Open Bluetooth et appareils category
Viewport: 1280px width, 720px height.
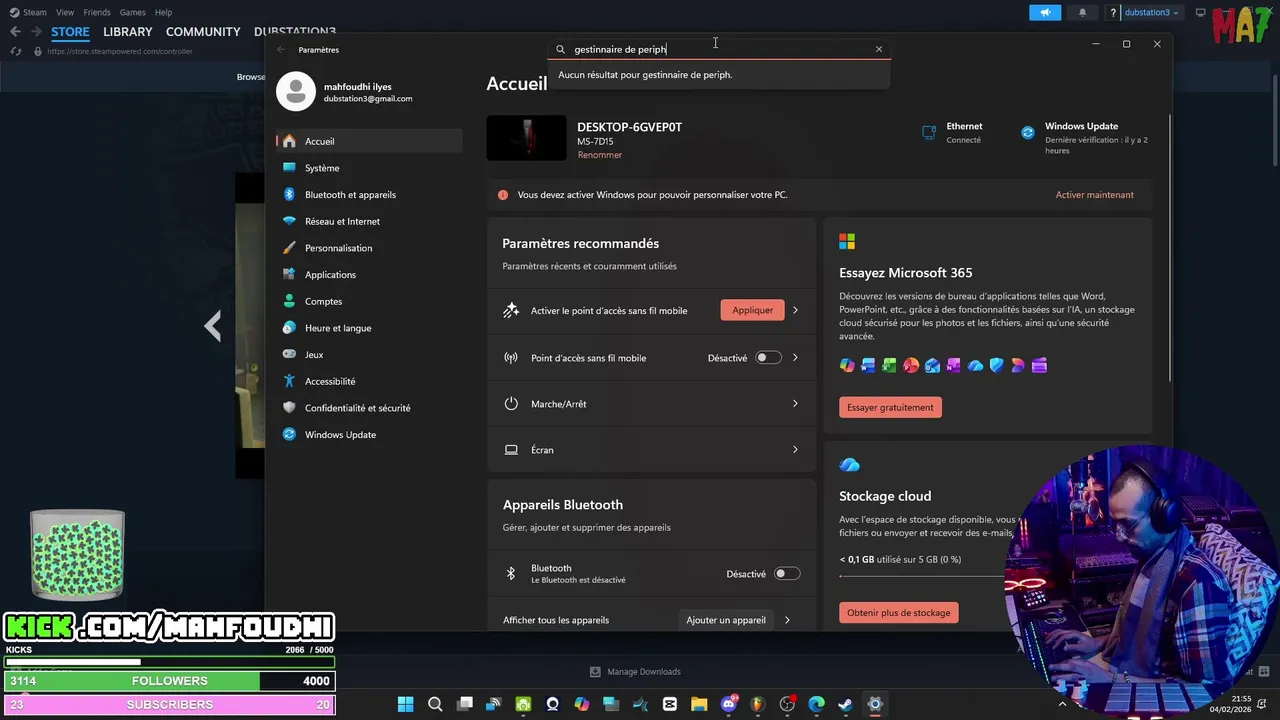369,195
